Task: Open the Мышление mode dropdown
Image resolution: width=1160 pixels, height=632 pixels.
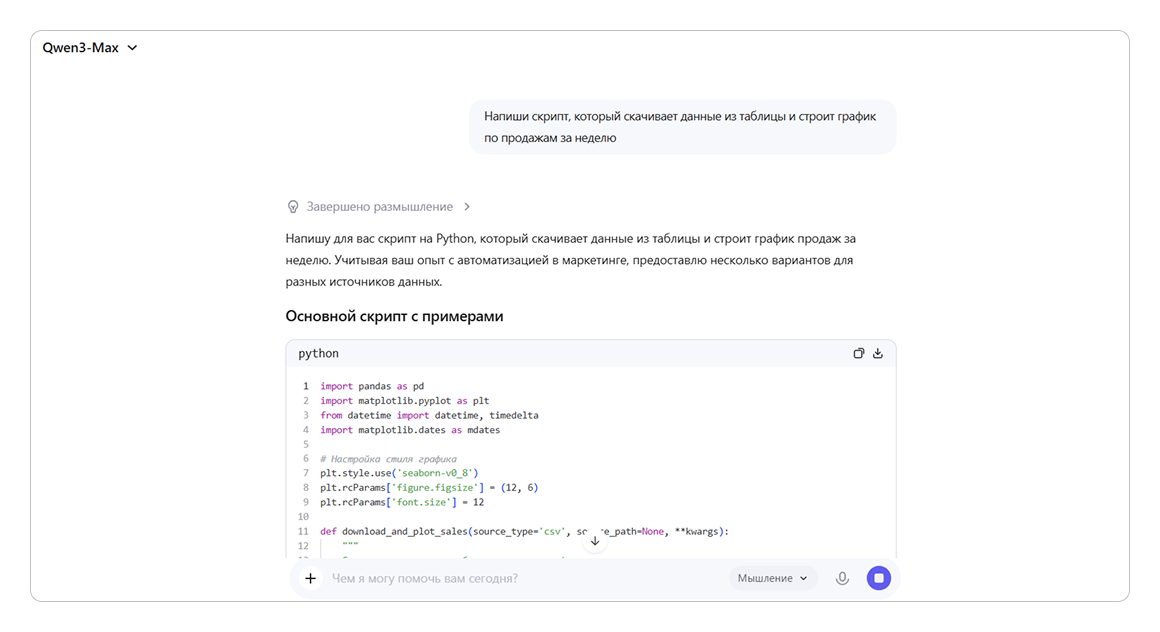Action: coord(772,578)
